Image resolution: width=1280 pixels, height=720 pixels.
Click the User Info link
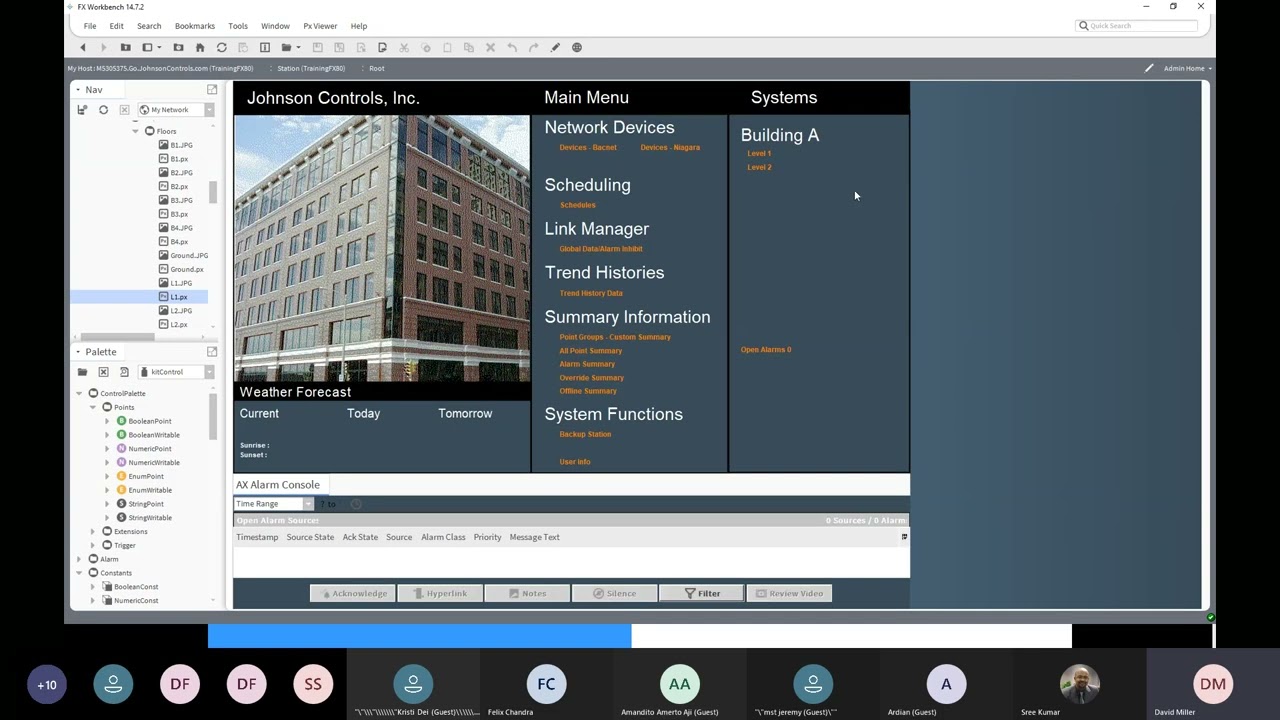tap(575, 462)
